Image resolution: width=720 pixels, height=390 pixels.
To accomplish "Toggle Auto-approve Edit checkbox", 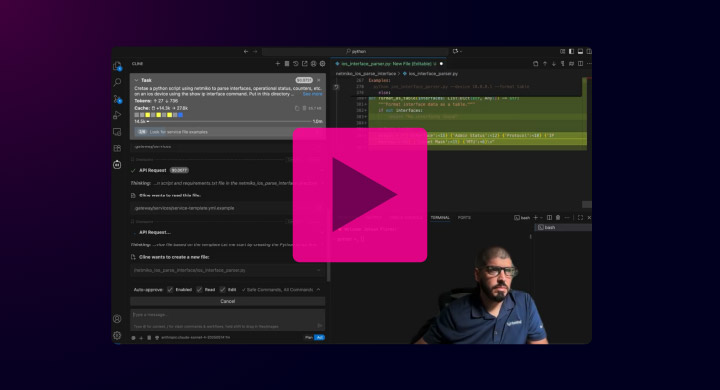I will [x=223, y=290].
